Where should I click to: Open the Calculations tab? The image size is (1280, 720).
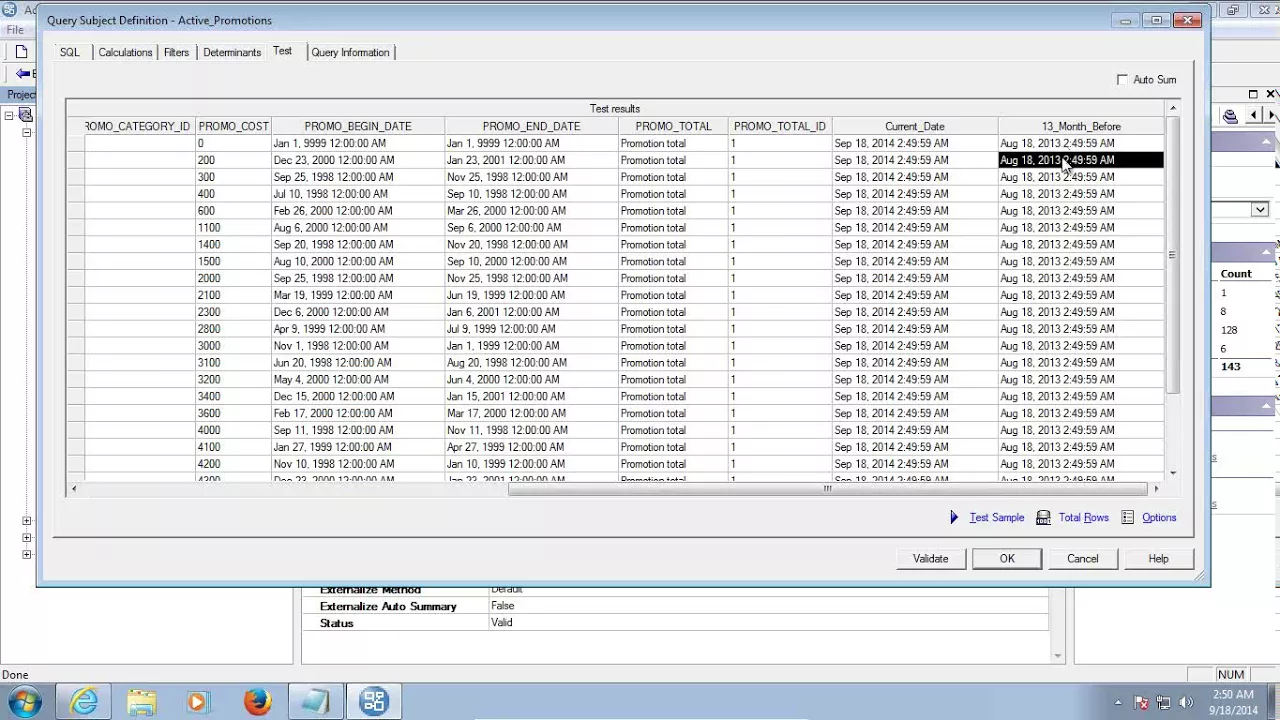[125, 52]
